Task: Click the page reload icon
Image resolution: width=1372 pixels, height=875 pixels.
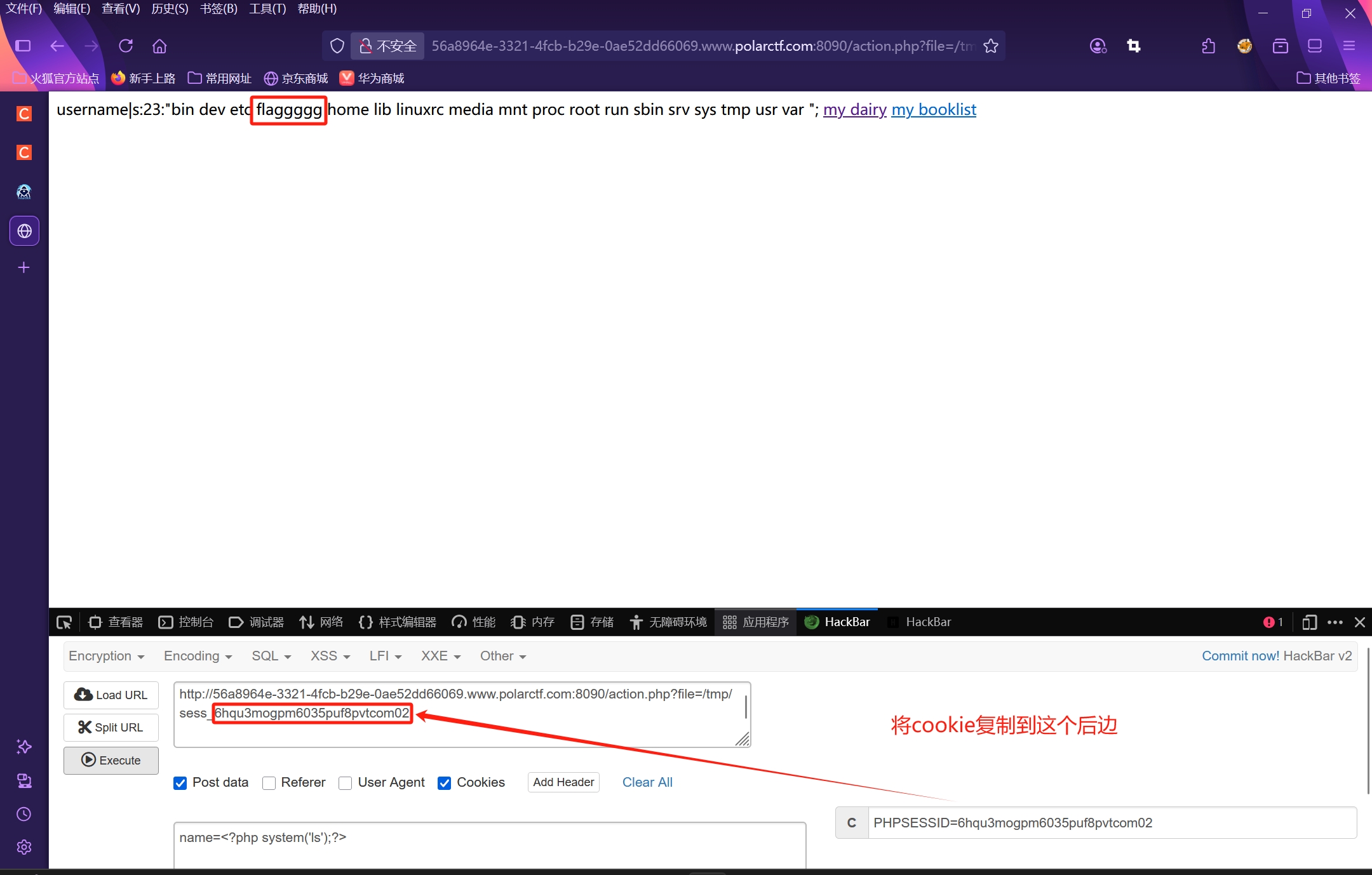Action: click(126, 46)
